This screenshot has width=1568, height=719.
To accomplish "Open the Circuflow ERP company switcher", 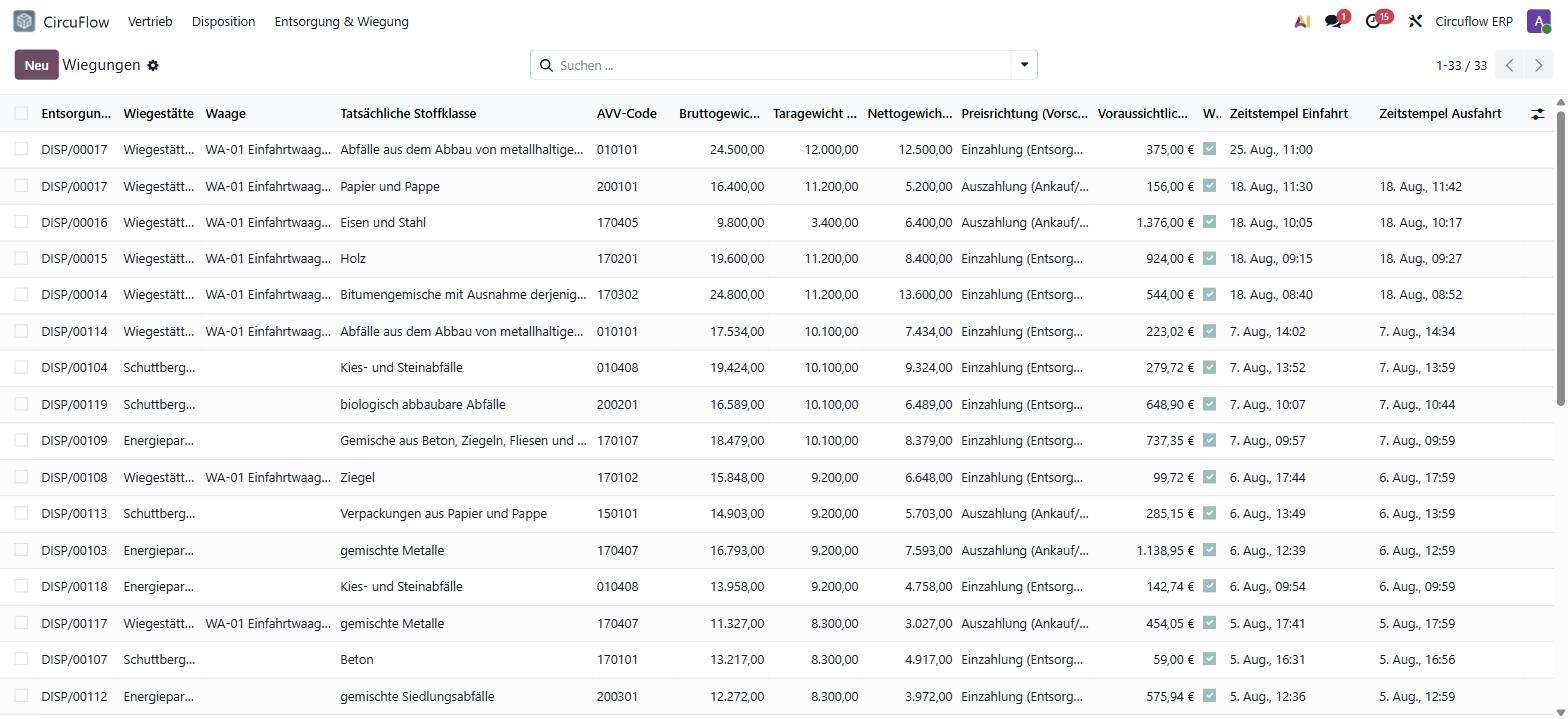I will (x=1473, y=21).
